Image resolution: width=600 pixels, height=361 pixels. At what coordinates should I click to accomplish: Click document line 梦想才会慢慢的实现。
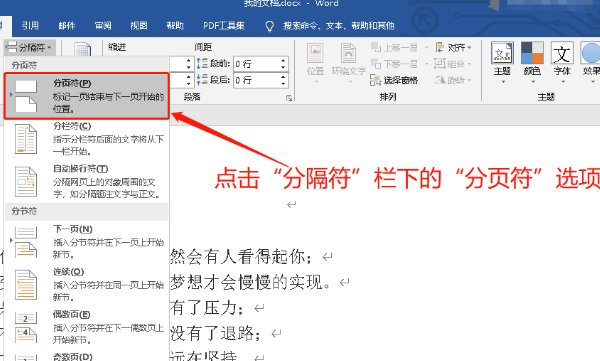pos(251,282)
